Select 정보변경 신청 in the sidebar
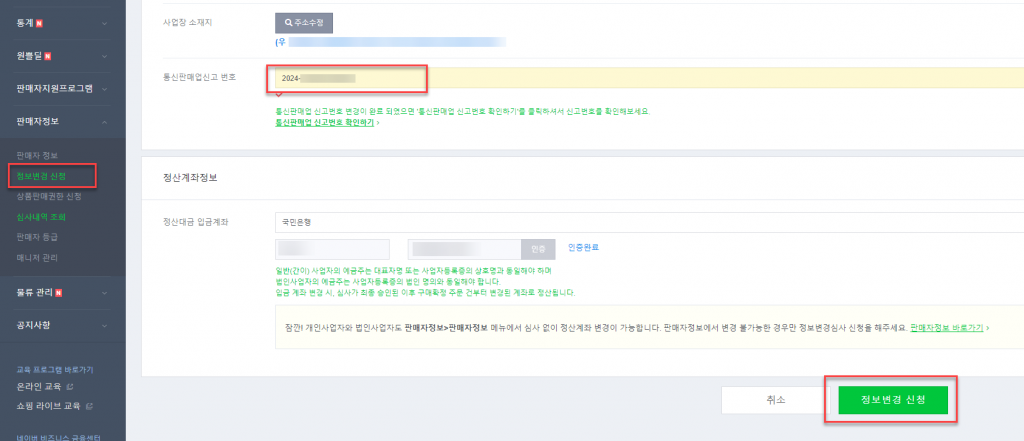Viewport: 1024px width, 441px height. [41, 176]
